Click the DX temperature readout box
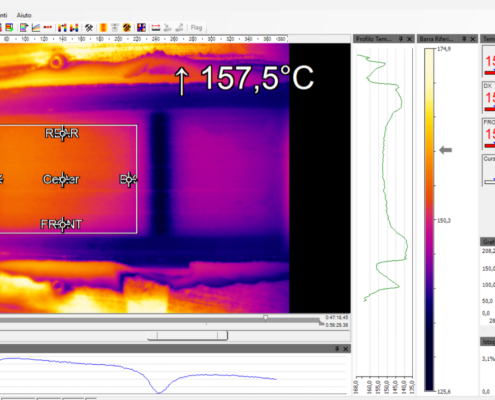Screen dimensions: 495x400 pos(489,97)
